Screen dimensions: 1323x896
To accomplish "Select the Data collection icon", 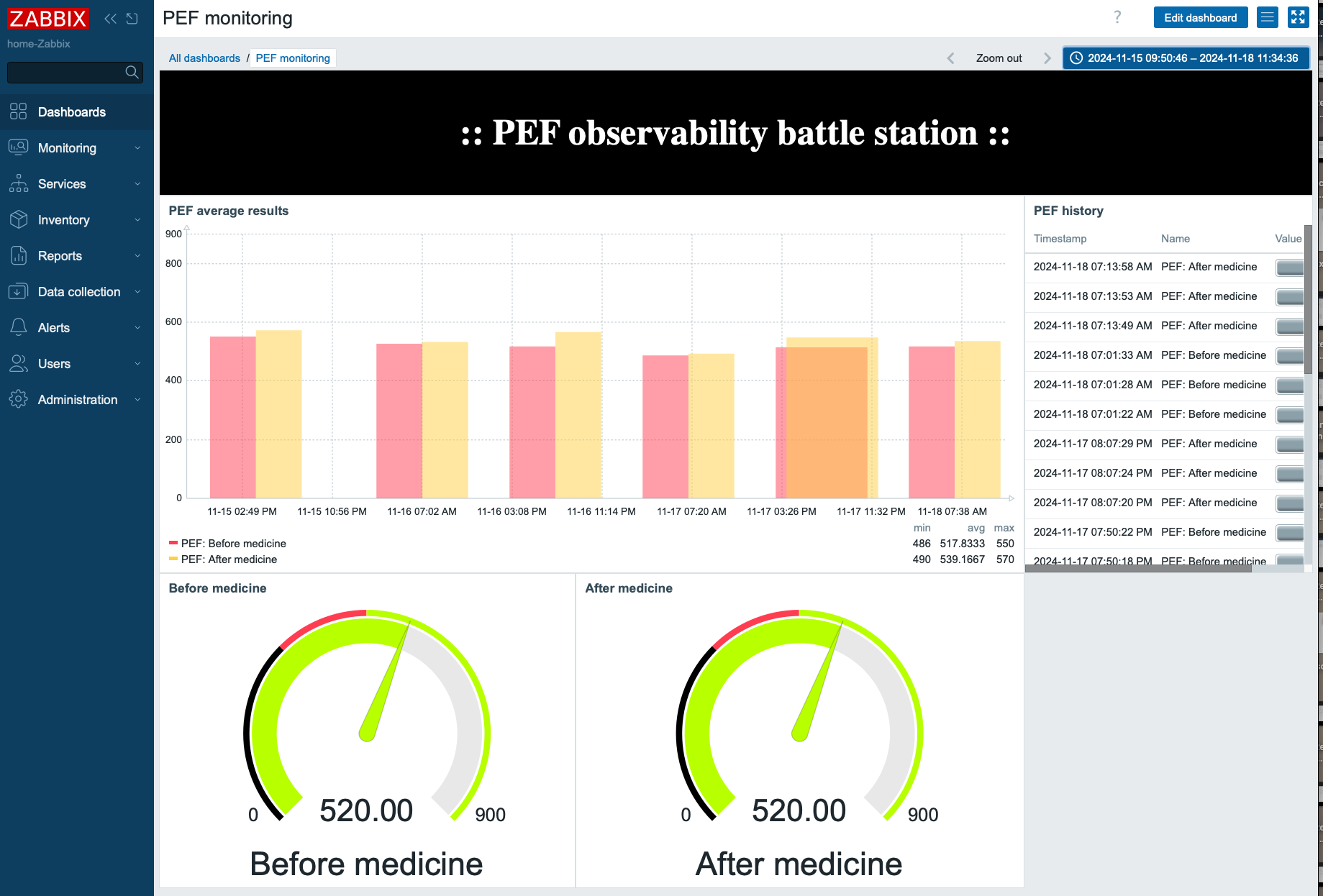I will click(x=18, y=292).
